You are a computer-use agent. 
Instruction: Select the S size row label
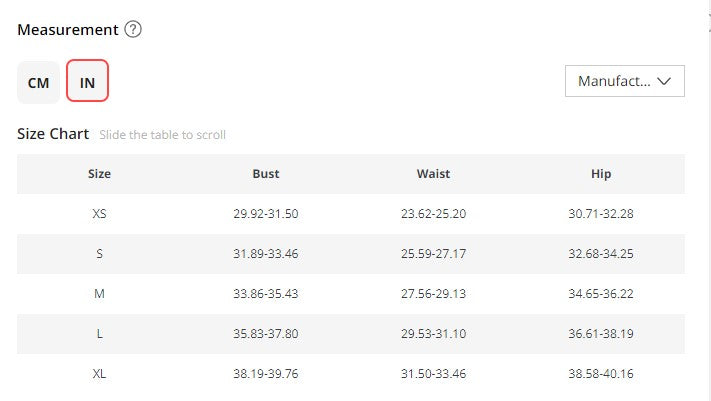coord(99,254)
